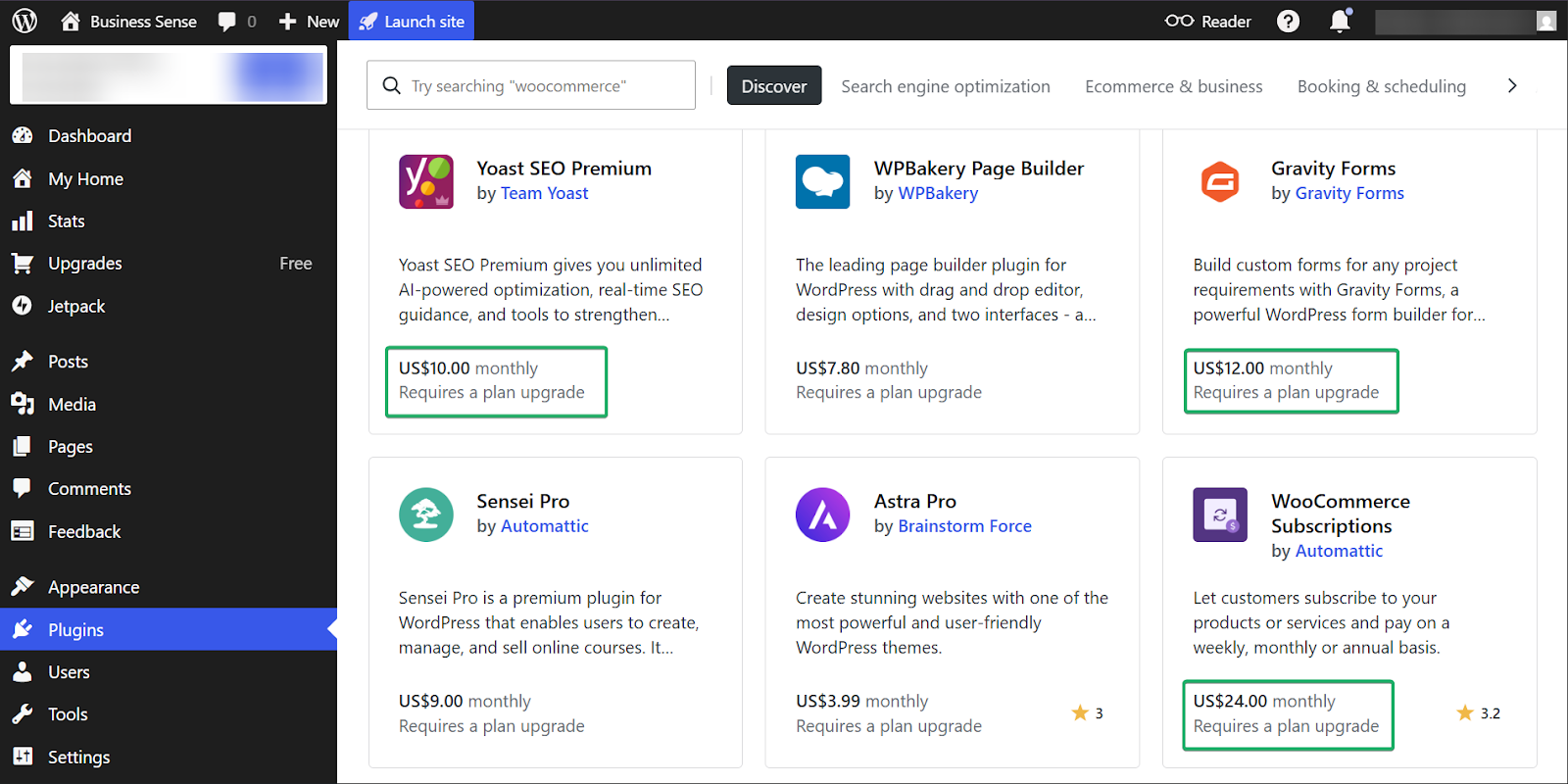Click the WPBakery Page Builder logo
The image size is (1568, 784).
pyautogui.click(x=823, y=181)
